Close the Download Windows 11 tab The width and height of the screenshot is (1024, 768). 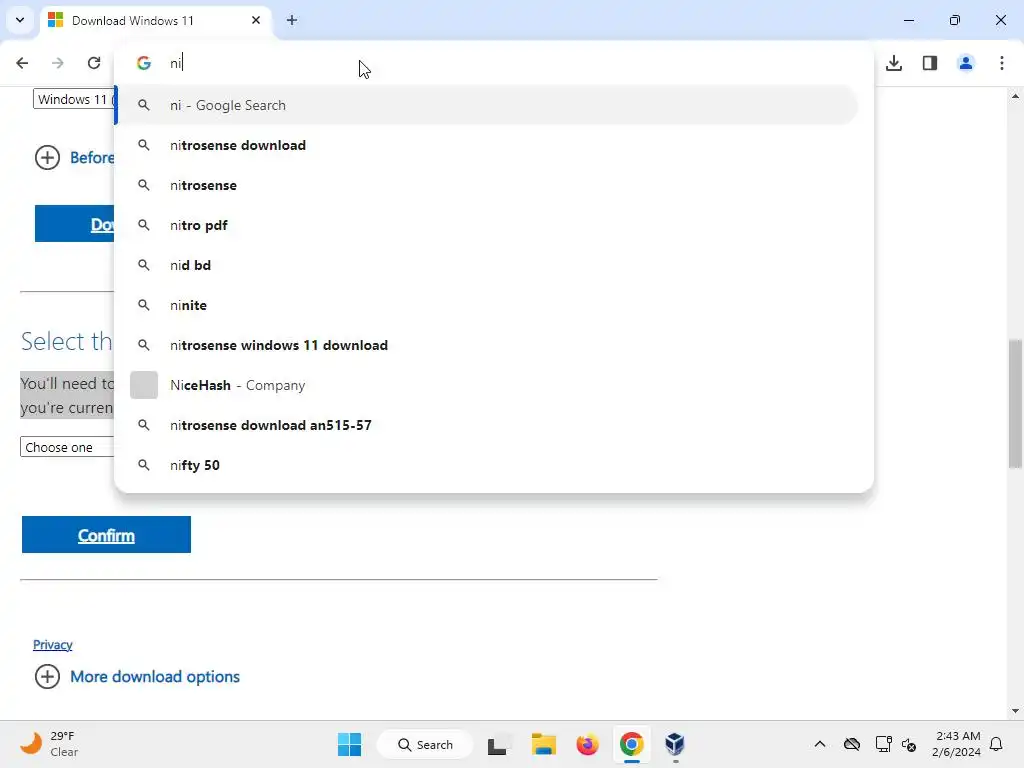click(256, 20)
